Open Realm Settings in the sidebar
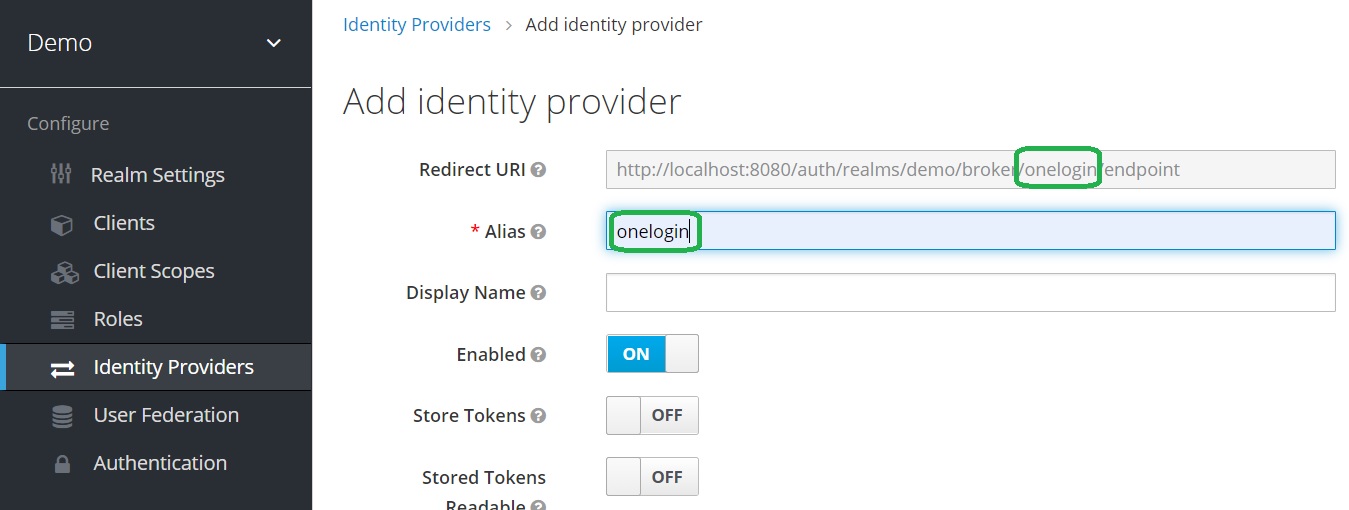This screenshot has height=510, width=1349. coord(158,175)
